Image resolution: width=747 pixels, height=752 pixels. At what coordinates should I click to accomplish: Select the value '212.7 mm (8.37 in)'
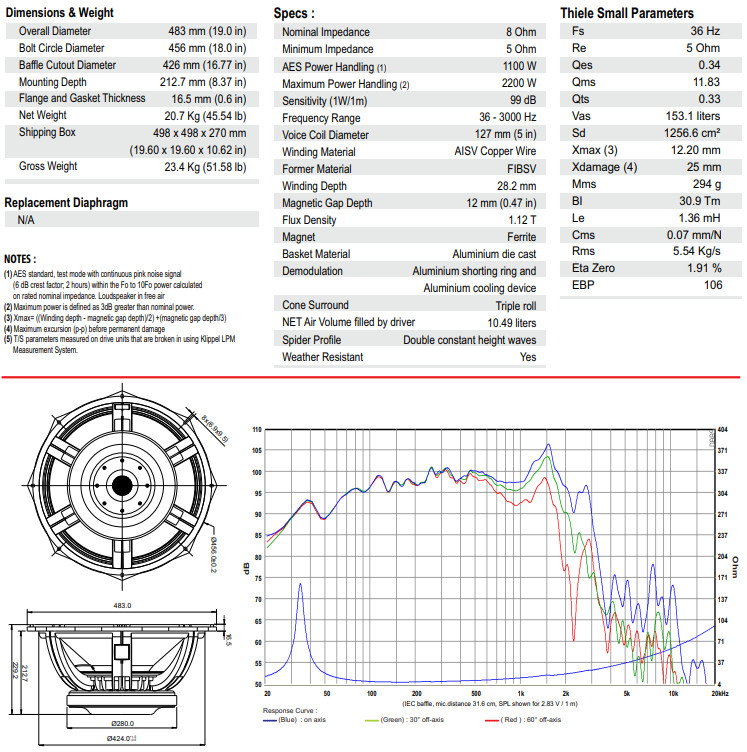pos(203,82)
